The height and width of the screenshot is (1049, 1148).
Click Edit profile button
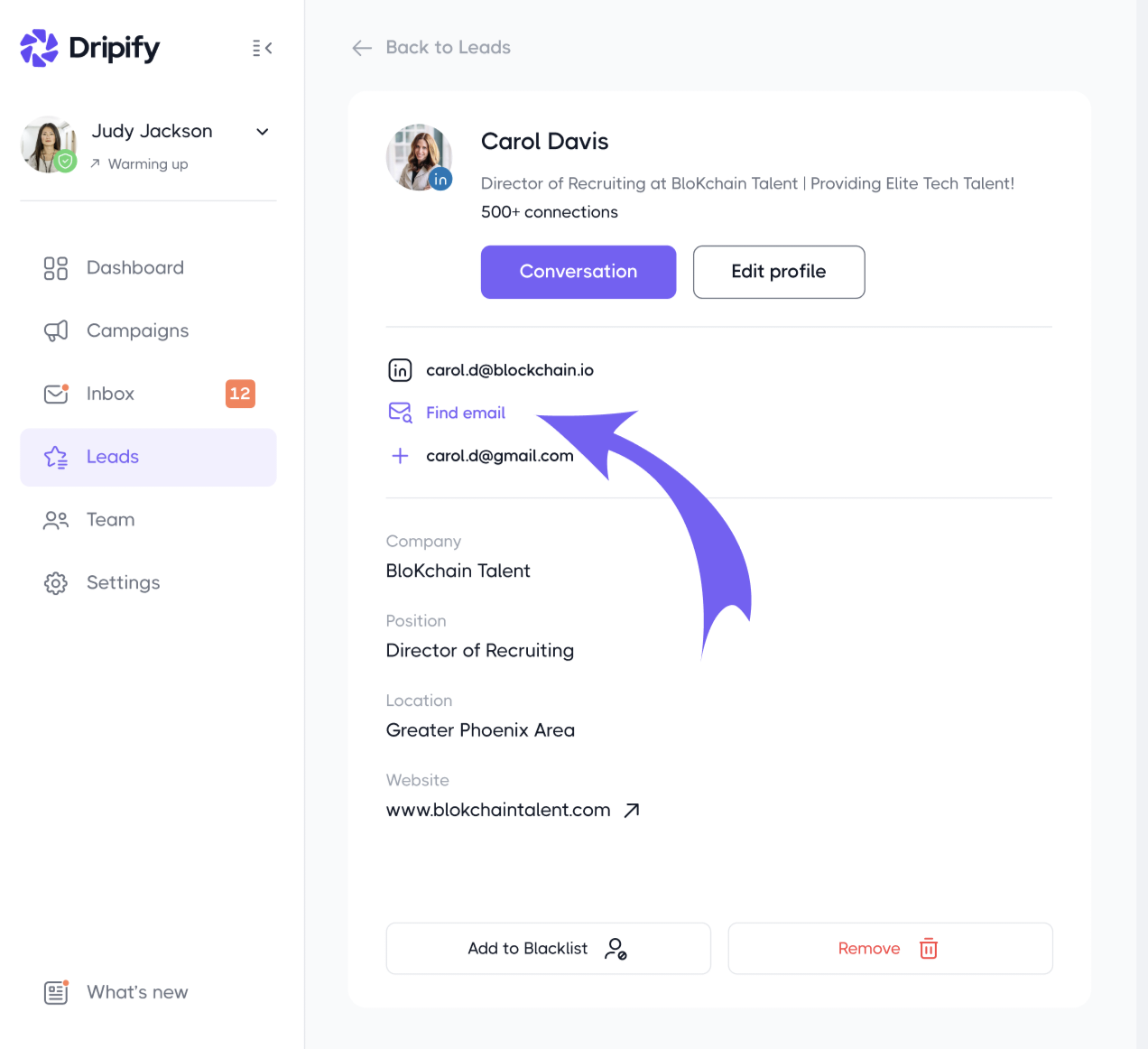[x=779, y=272]
